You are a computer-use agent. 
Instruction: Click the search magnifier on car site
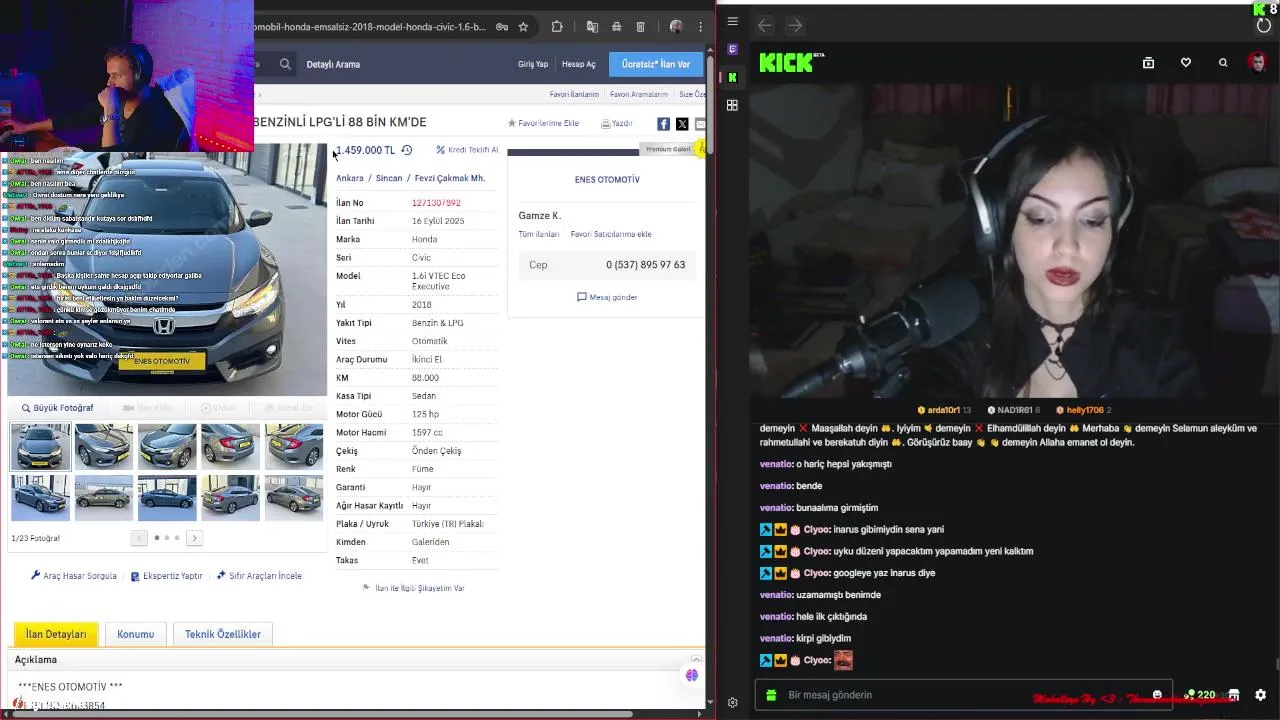coord(285,64)
